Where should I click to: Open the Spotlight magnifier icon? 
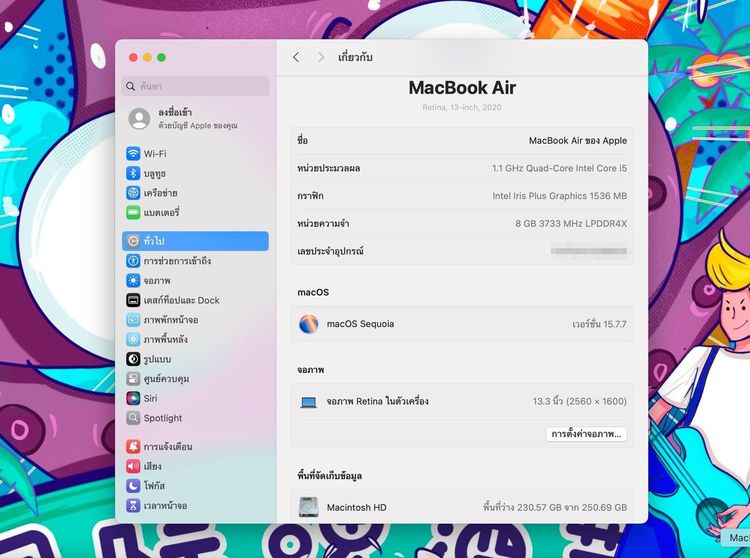[133, 417]
